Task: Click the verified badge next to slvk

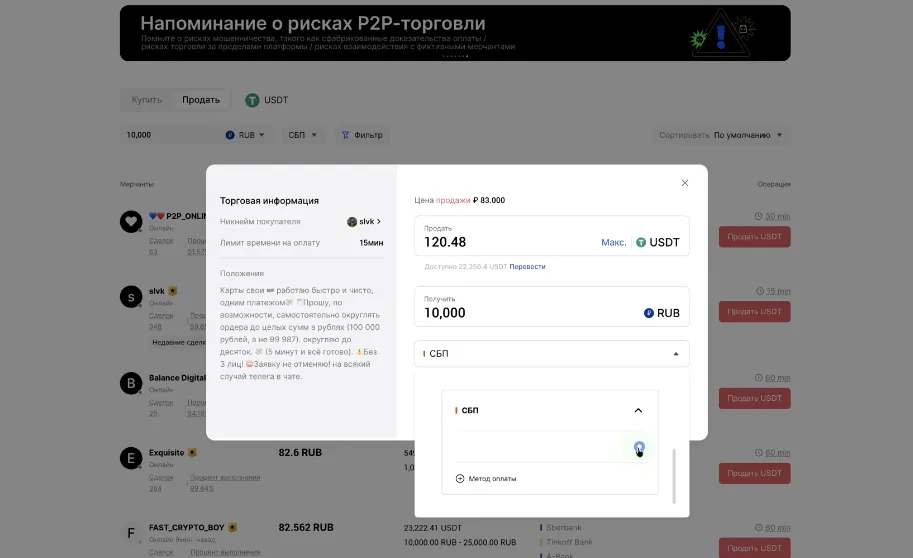Action: [172, 291]
